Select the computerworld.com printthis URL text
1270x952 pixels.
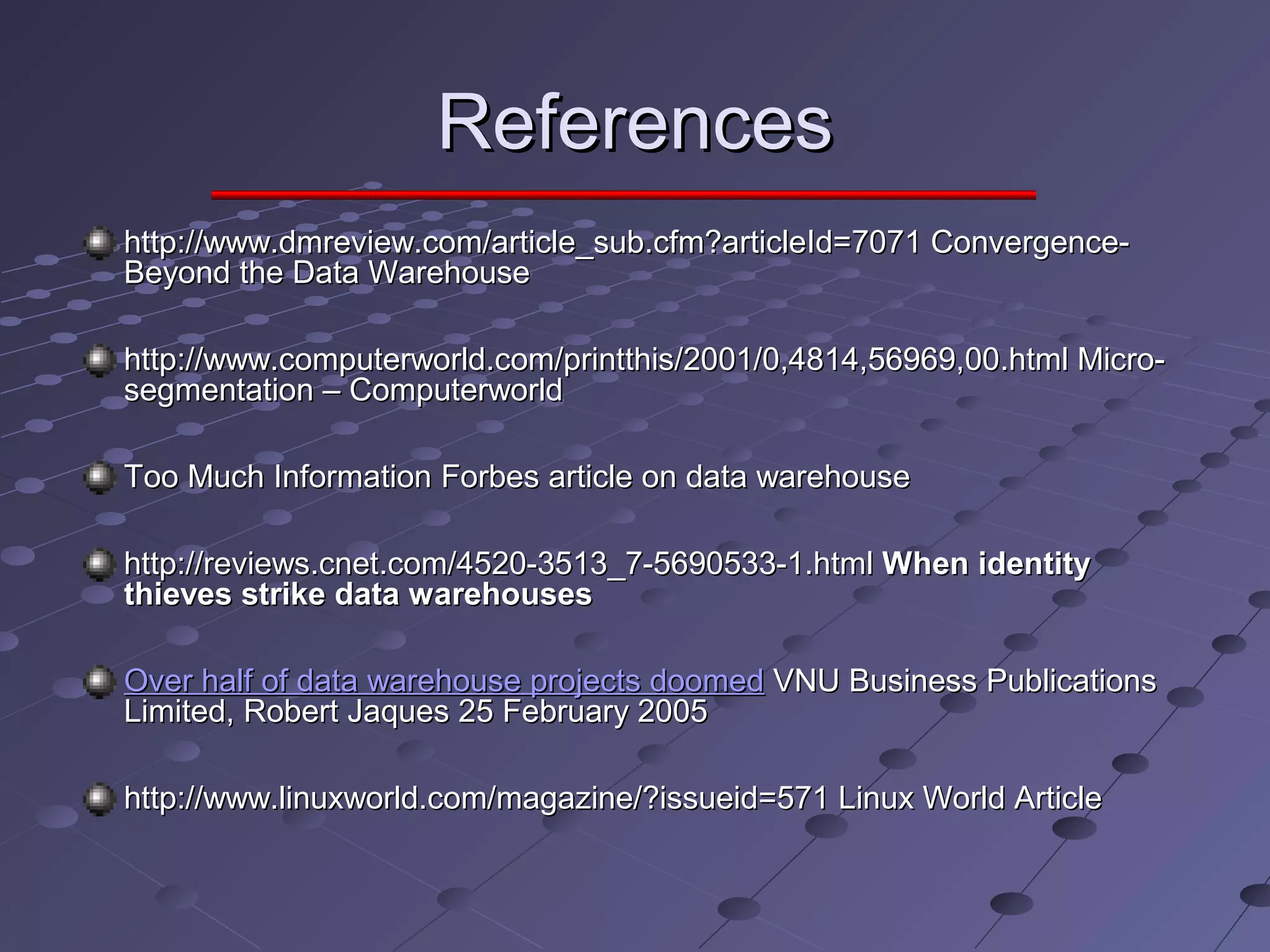point(596,359)
